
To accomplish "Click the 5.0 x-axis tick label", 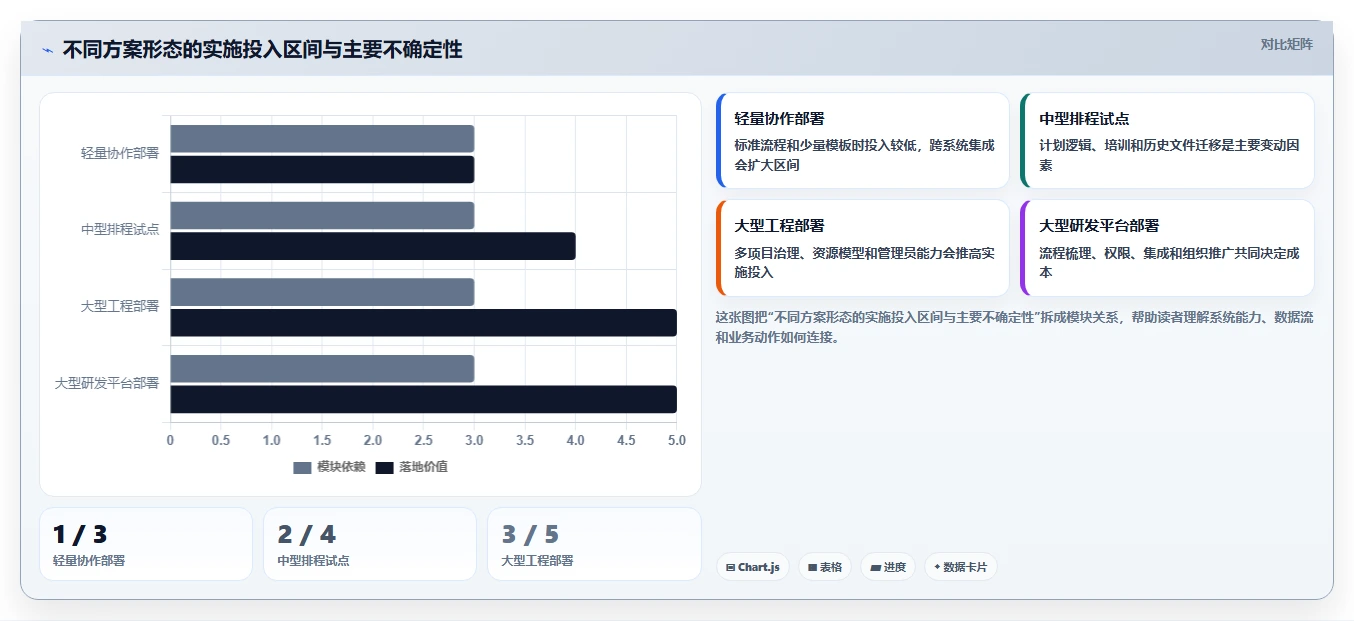I will [677, 440].
